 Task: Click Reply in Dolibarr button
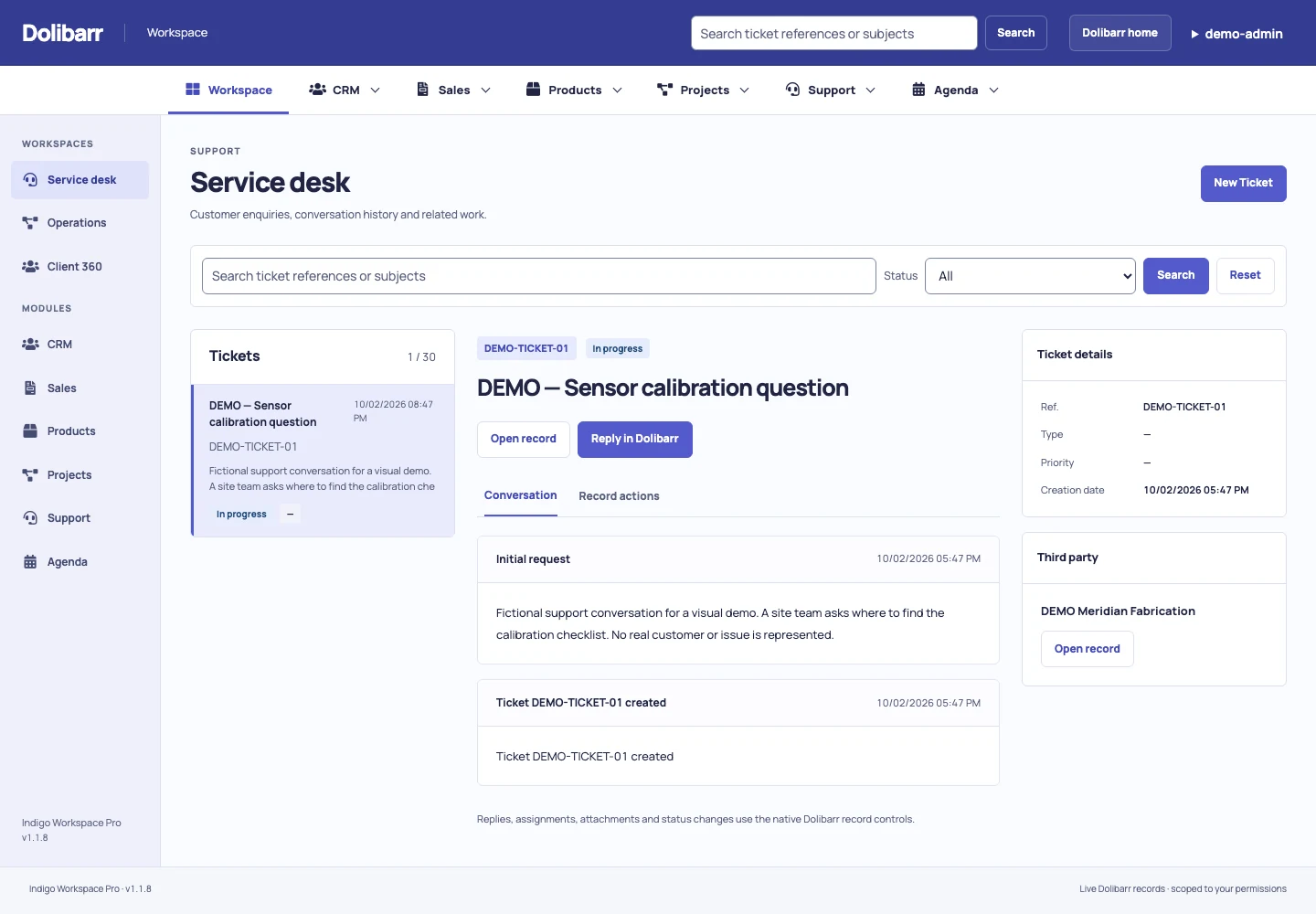634,440
